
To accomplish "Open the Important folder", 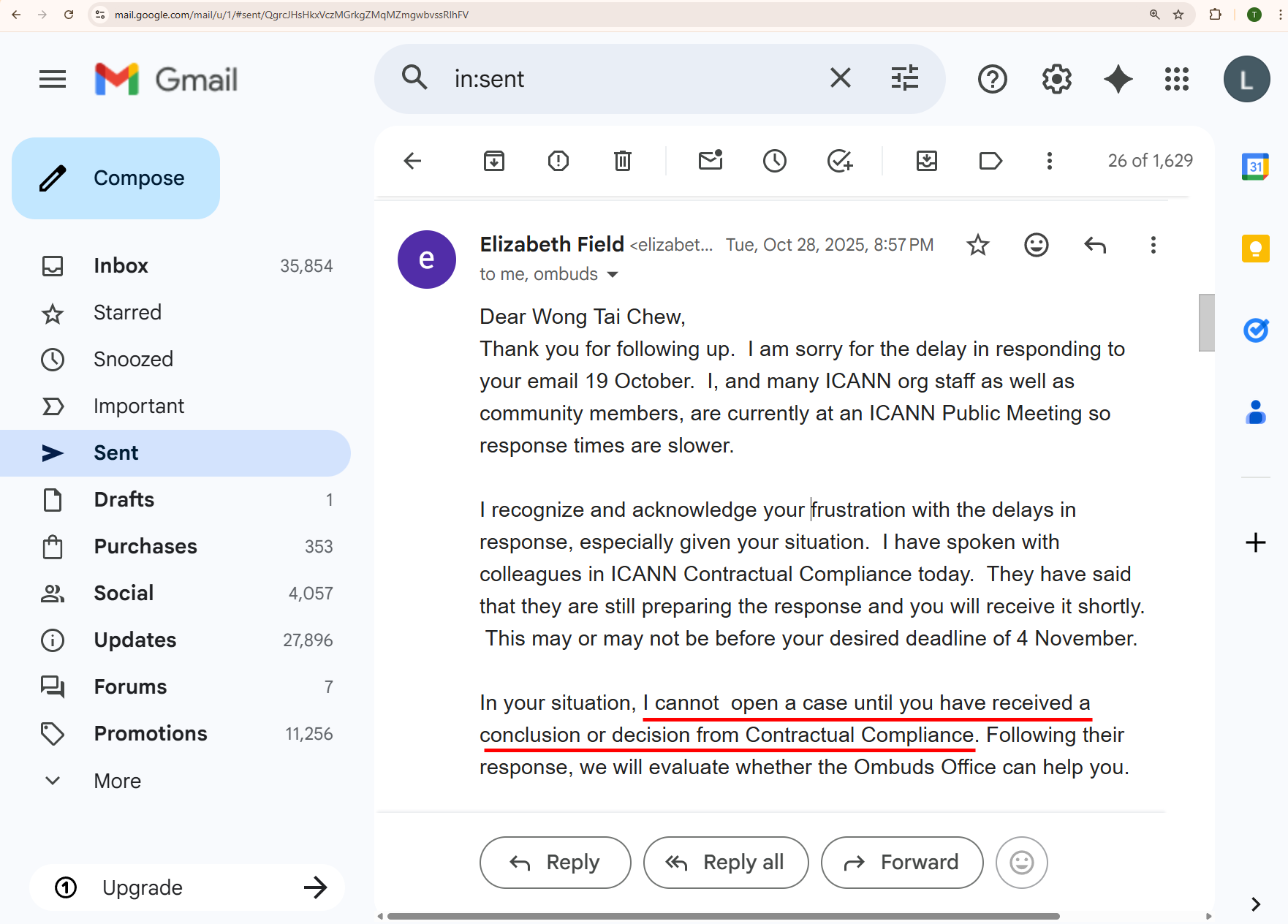I will [175, 406].
